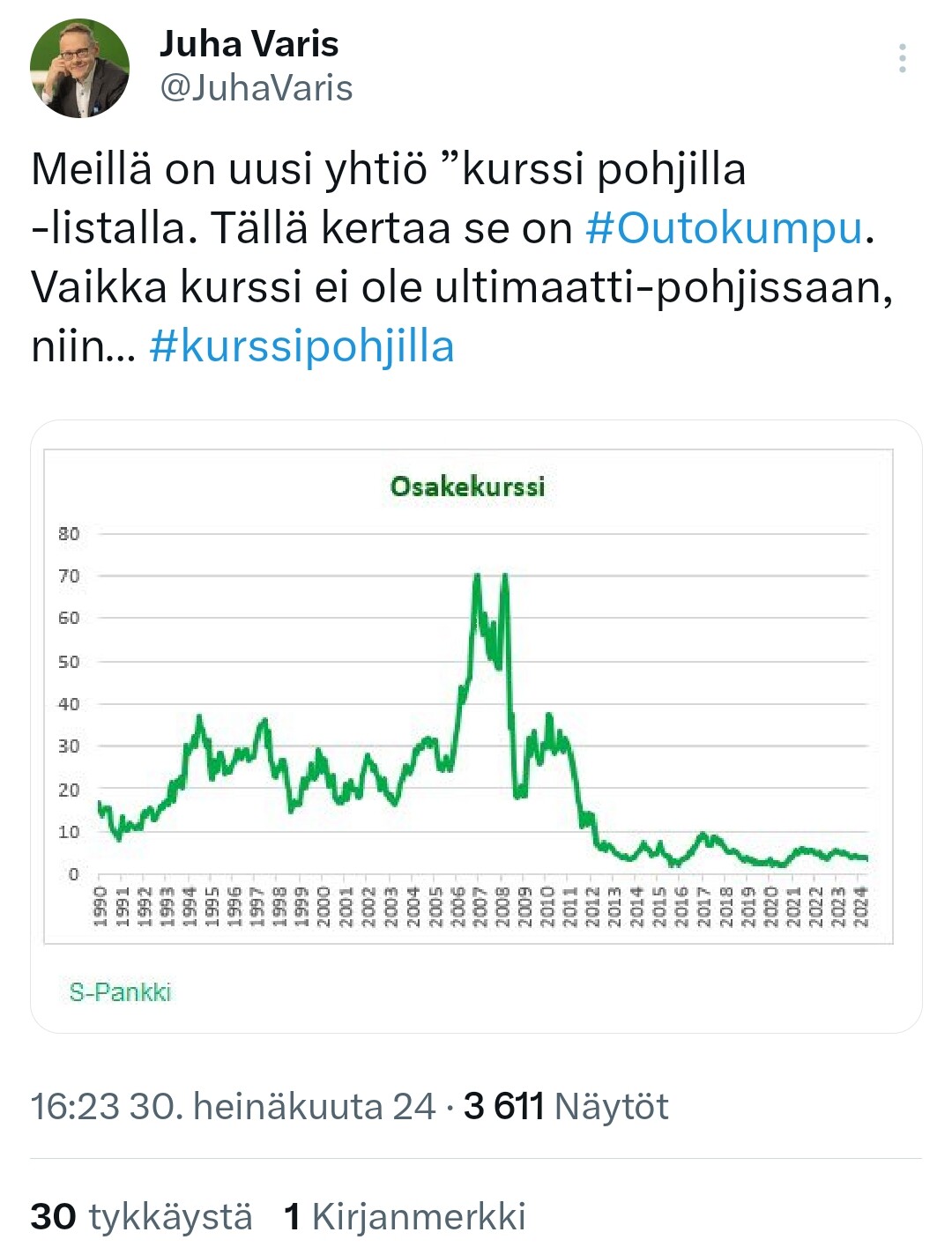The image size is (952, 1247).
Task: Show the 30 tykkäystä list
Action: pyautogui.click(x=141, y=1217)
